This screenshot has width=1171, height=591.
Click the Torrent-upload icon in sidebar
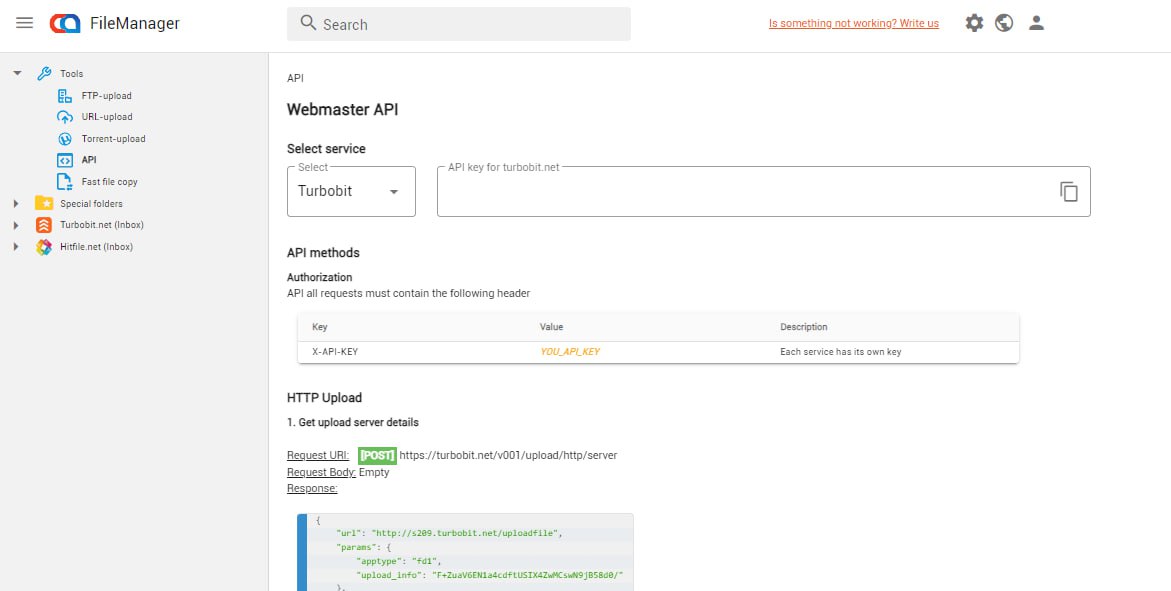tap(65, 139)
